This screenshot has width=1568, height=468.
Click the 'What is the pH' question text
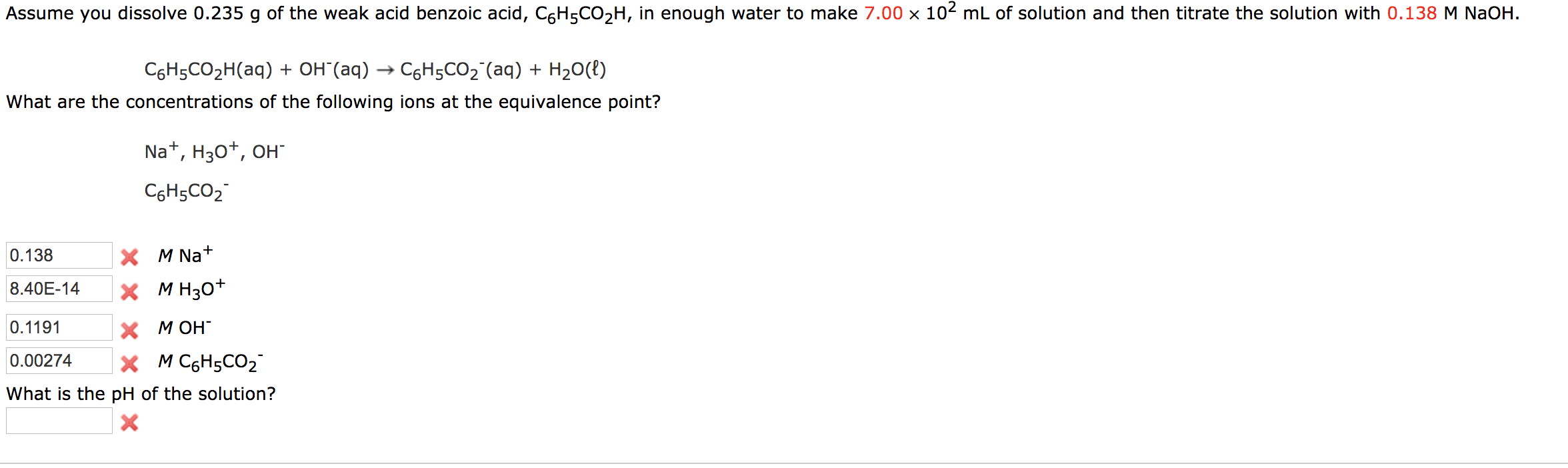[141, 393]
